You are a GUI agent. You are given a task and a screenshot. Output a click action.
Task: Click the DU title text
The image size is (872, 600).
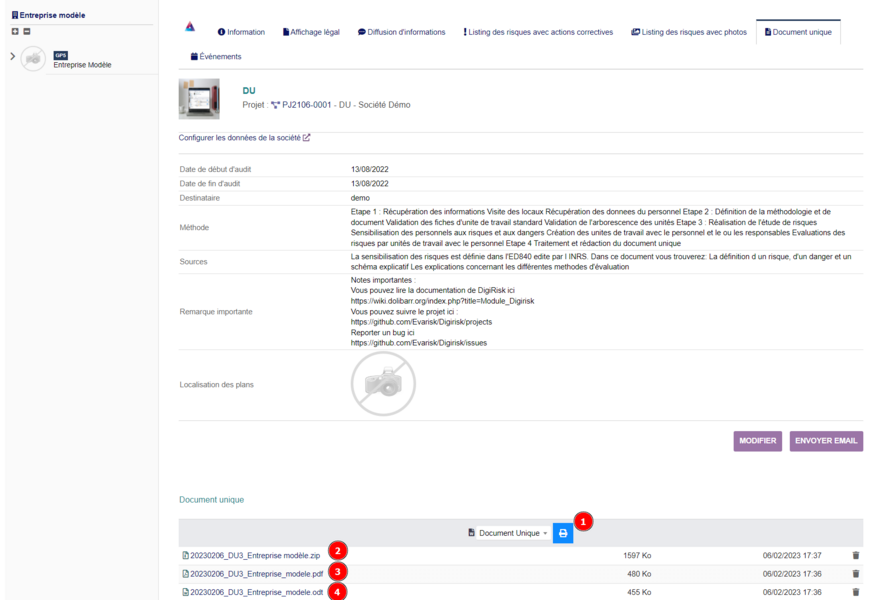click(x=249, y=91)
